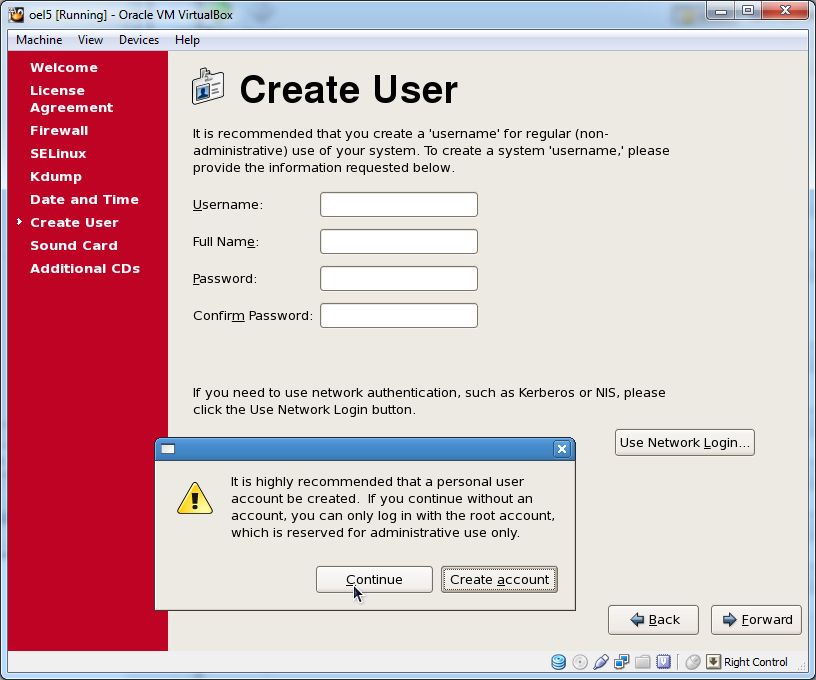This screenshot has width=816, height=680.
Task: Open the View menu
Action: (x=90, y=40)
